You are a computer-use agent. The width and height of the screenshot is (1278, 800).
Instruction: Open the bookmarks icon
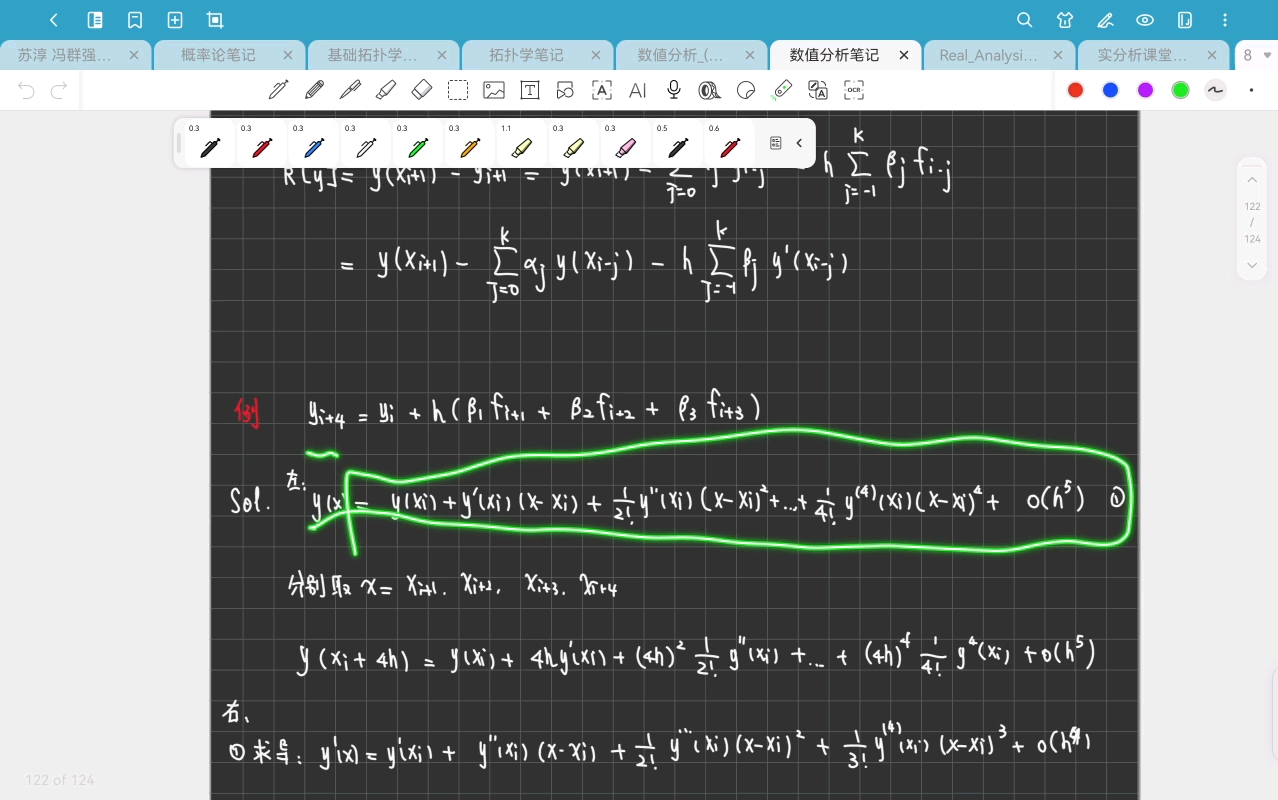[135, 20]
